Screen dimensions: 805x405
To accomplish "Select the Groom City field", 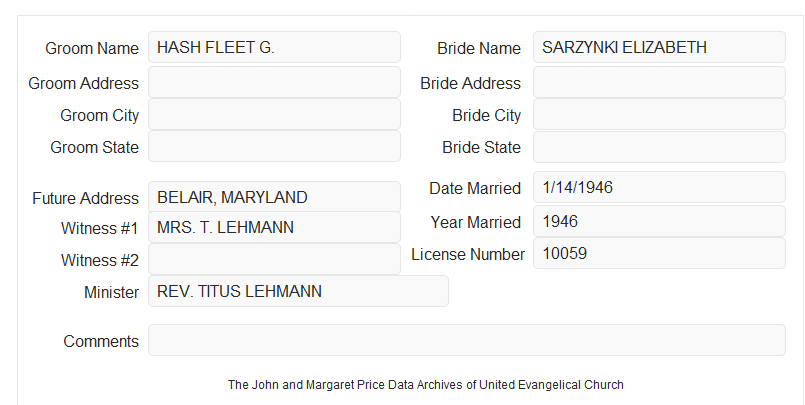I will [274, 114].
